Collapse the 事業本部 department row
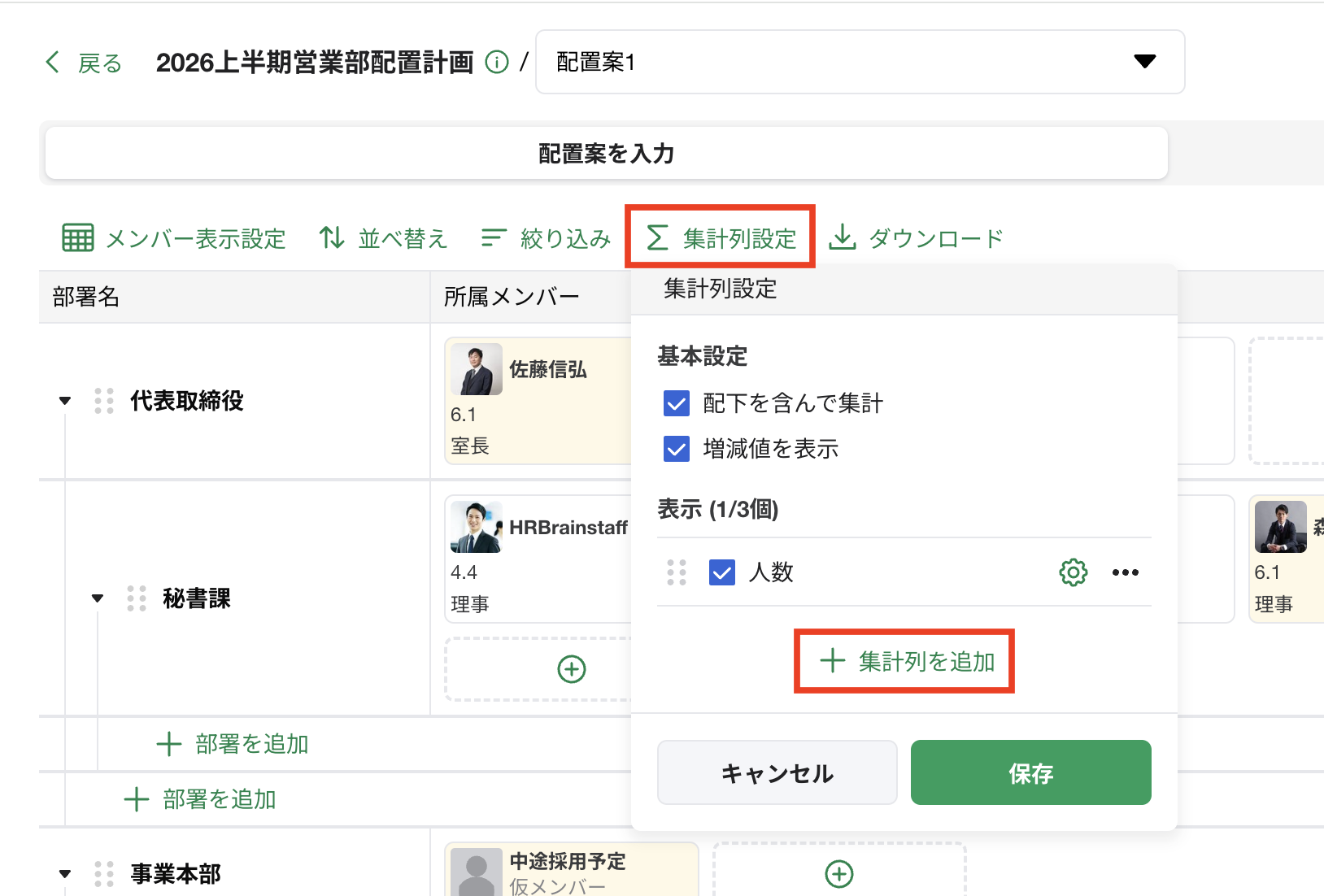Screen dimensions: 1324x896 (x=65, y=874)
